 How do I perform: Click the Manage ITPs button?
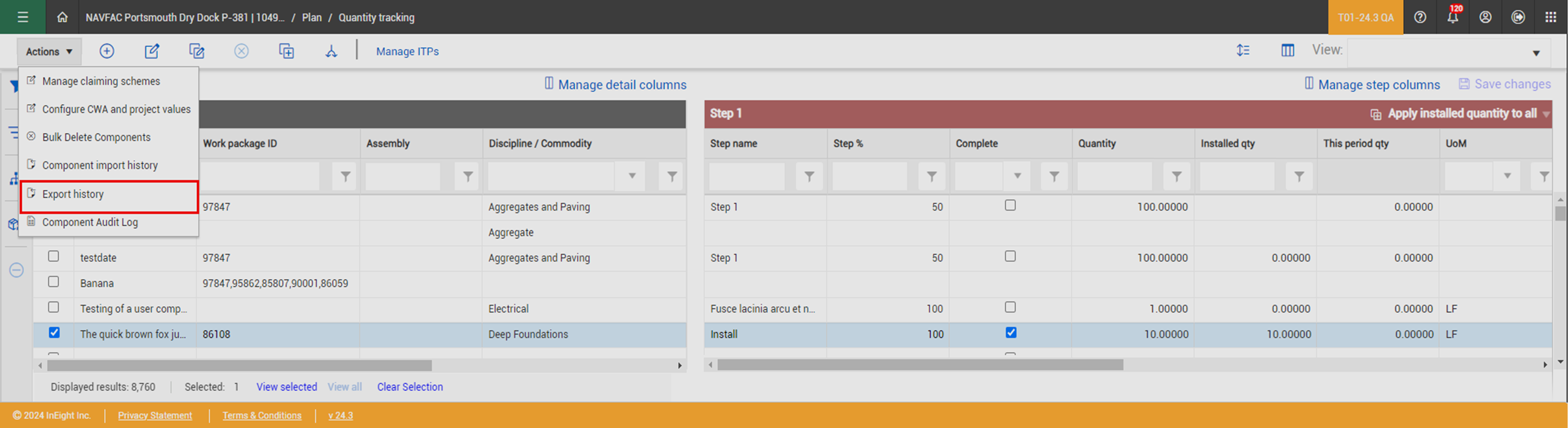[407, 51]
